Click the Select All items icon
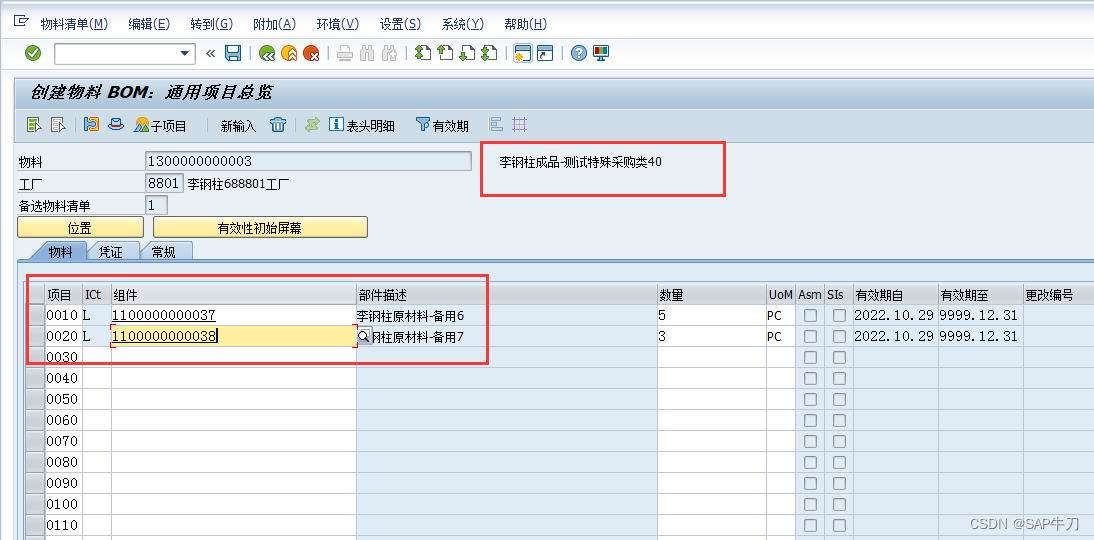Viewport: 1094px width, 540px height. [x=34, y=125]
